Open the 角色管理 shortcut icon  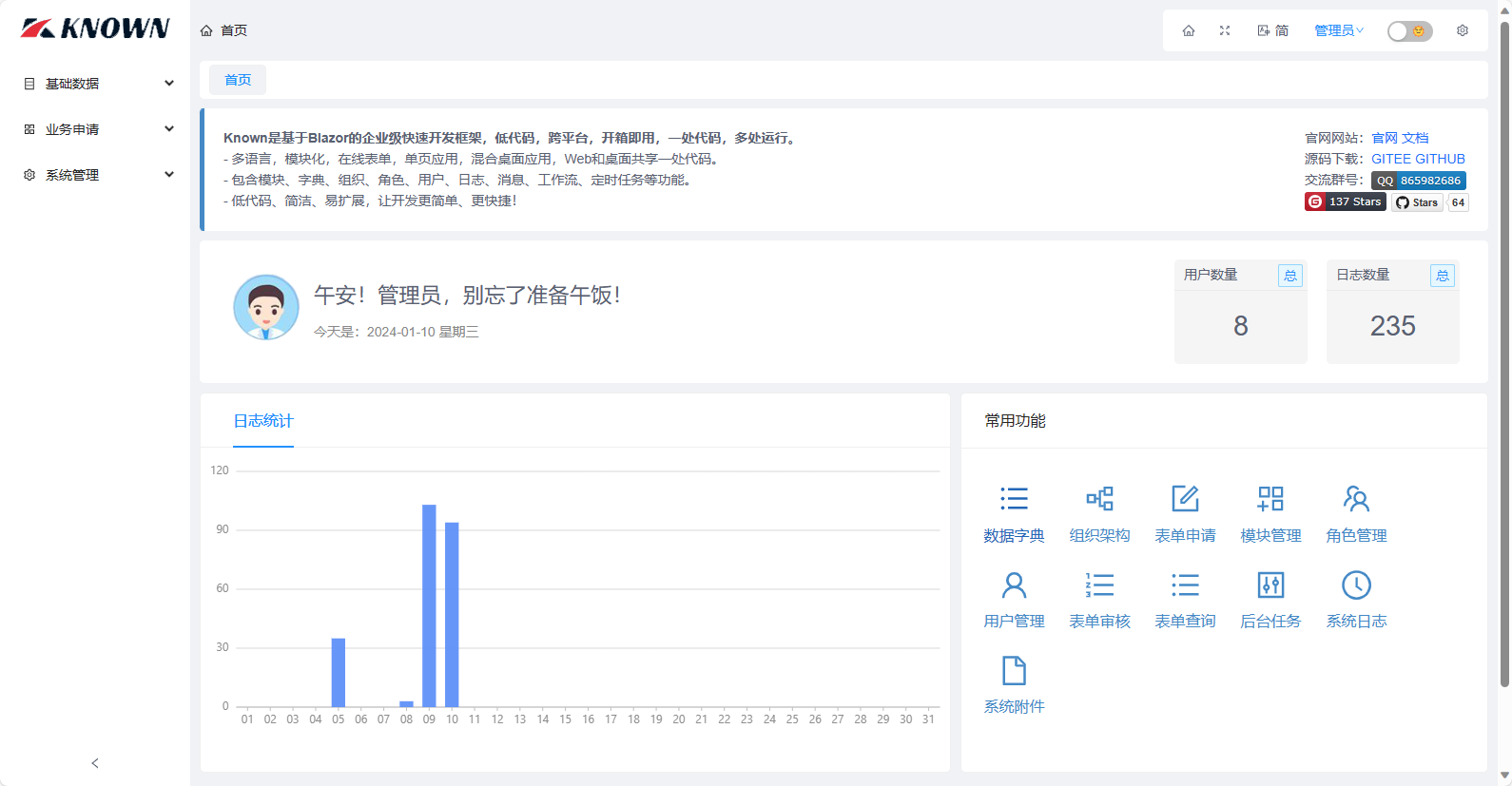coord(1356,499)
